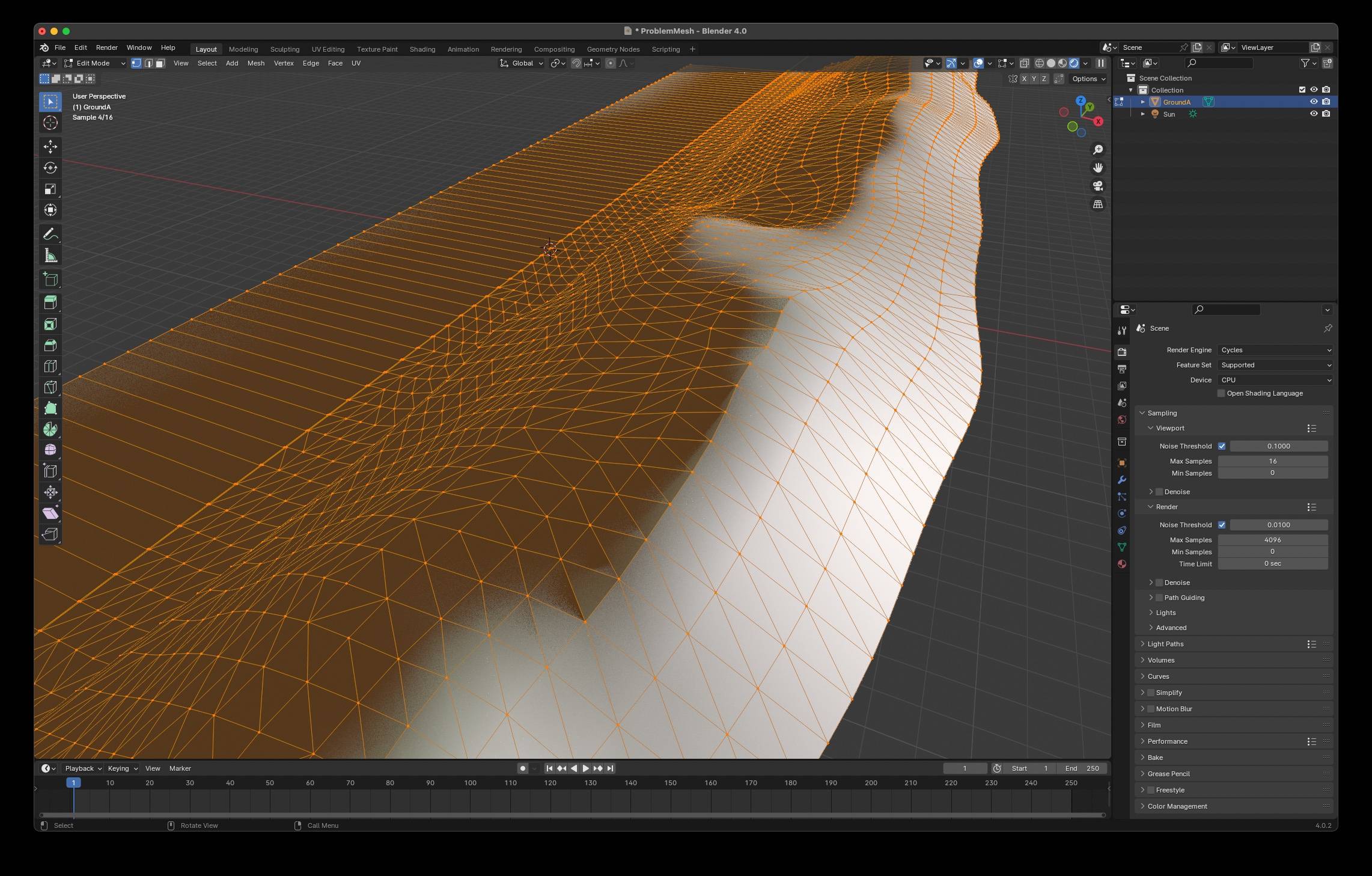1372x876 pixels.
Task: Open the Material properties tab
Action: (1122, 564)
